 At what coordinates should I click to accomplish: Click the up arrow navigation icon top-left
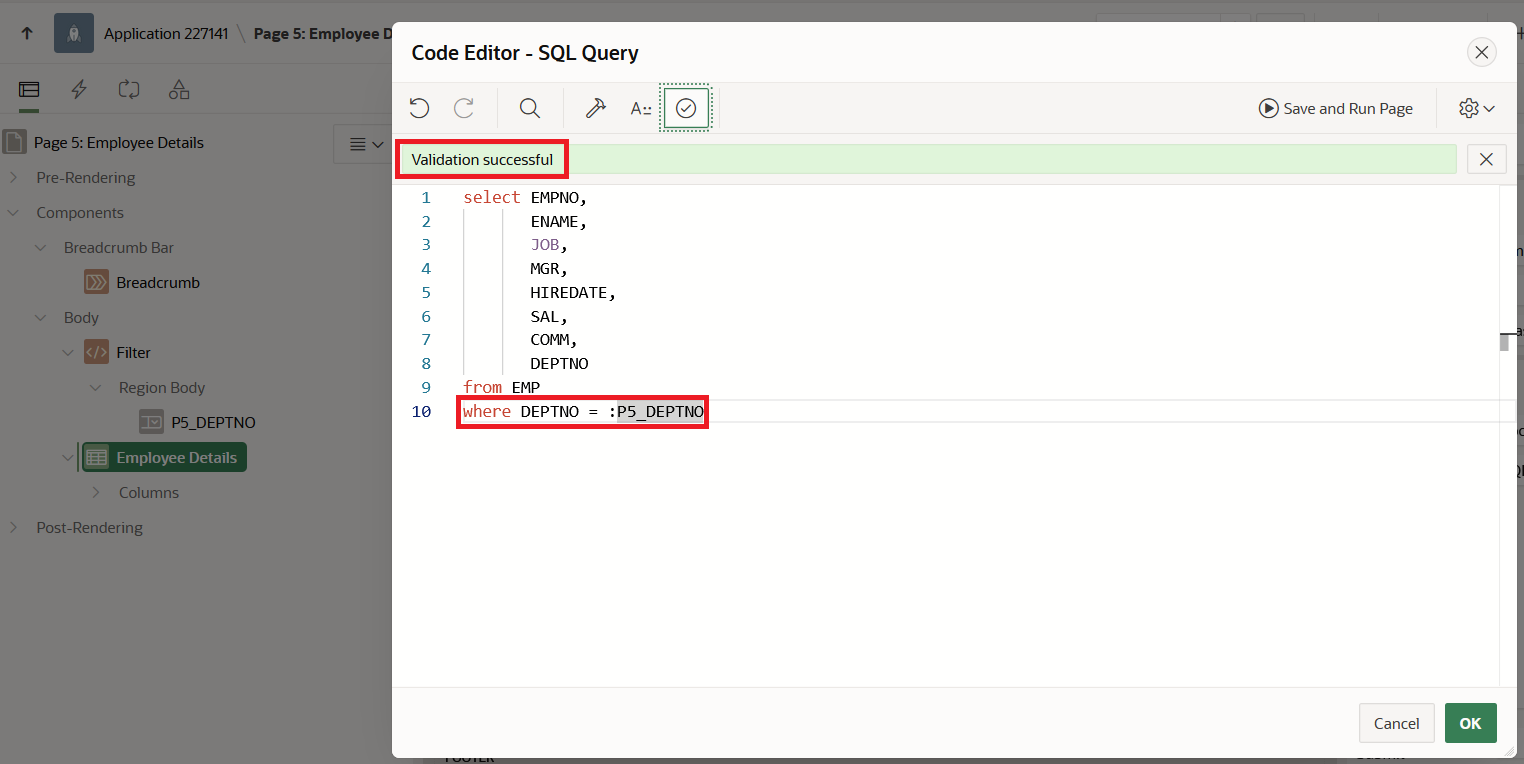click(24, 31)
